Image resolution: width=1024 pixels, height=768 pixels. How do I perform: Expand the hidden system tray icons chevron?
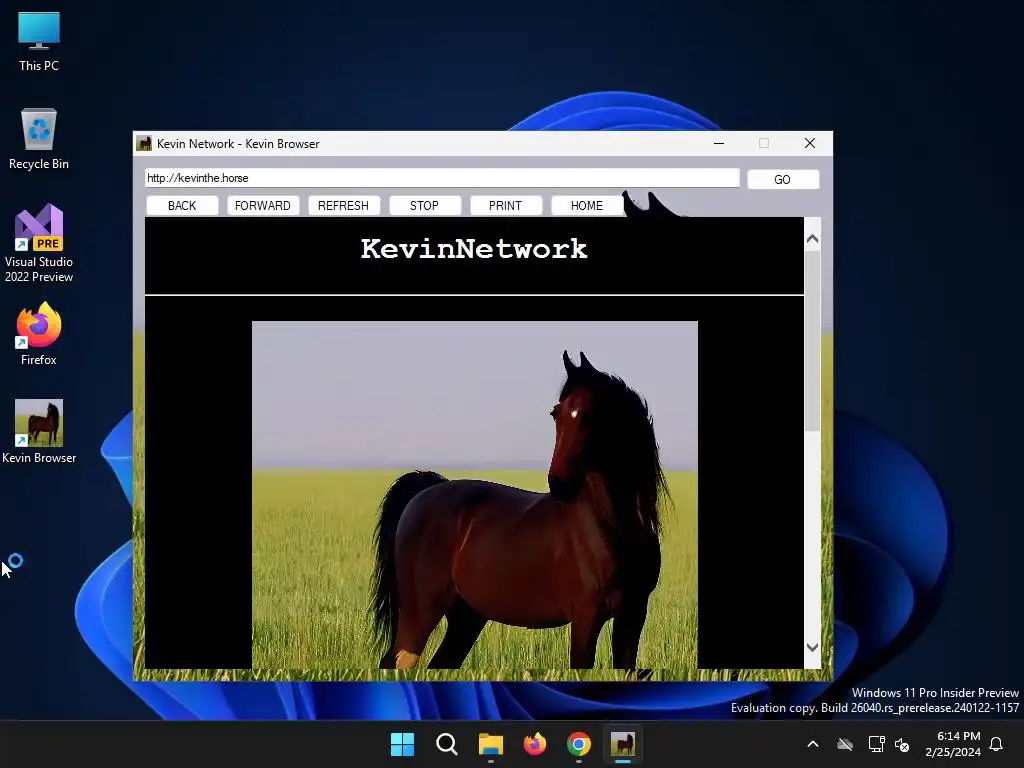click(813, 744)
